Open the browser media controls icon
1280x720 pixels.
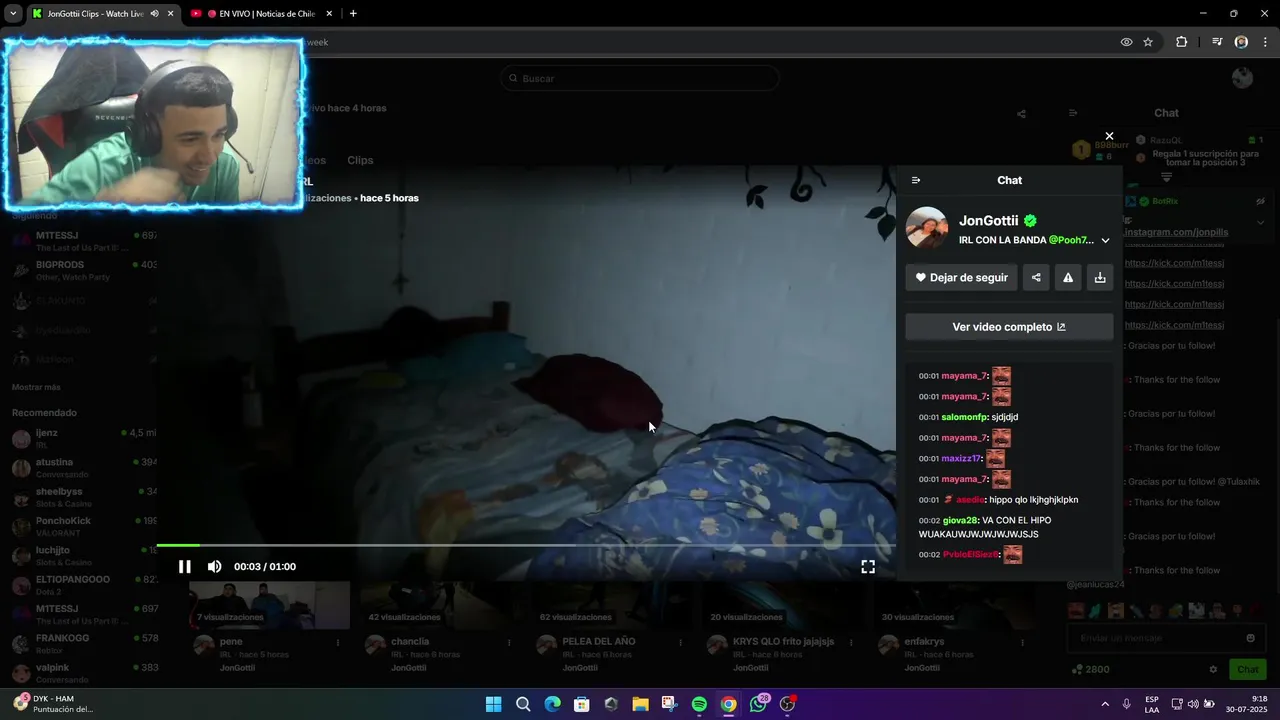click(x=1217, y=42)
